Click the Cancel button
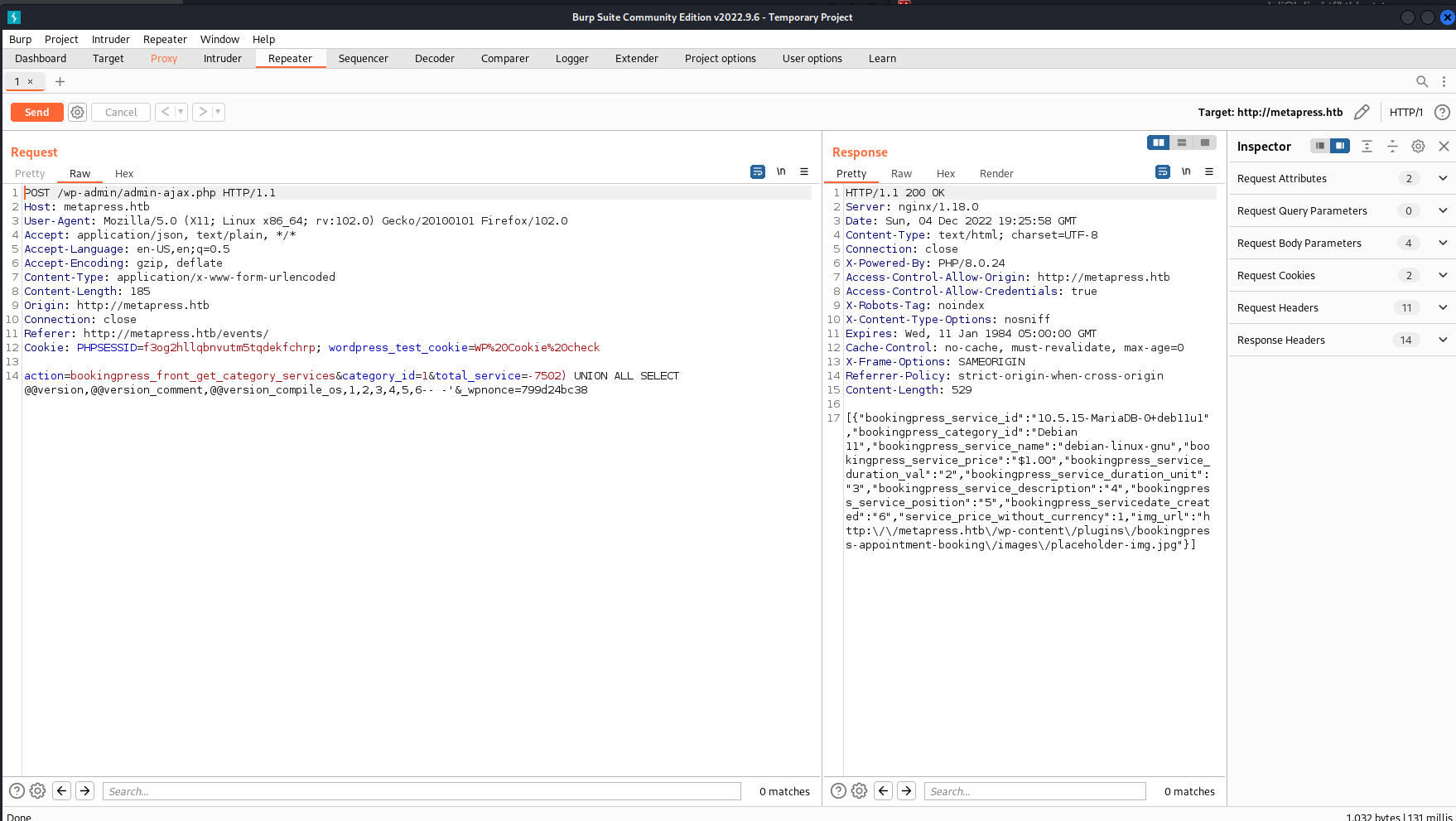 click(121, 112)
